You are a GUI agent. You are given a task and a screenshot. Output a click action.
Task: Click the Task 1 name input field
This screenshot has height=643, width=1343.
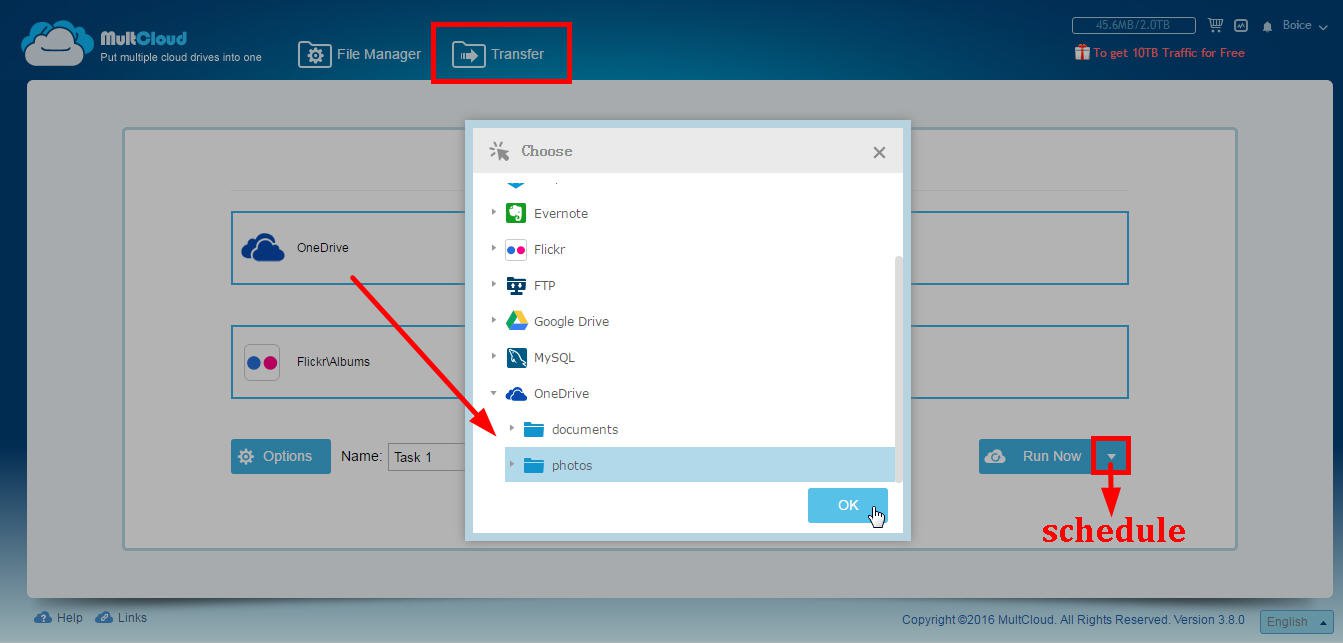[x=427, y=456]
